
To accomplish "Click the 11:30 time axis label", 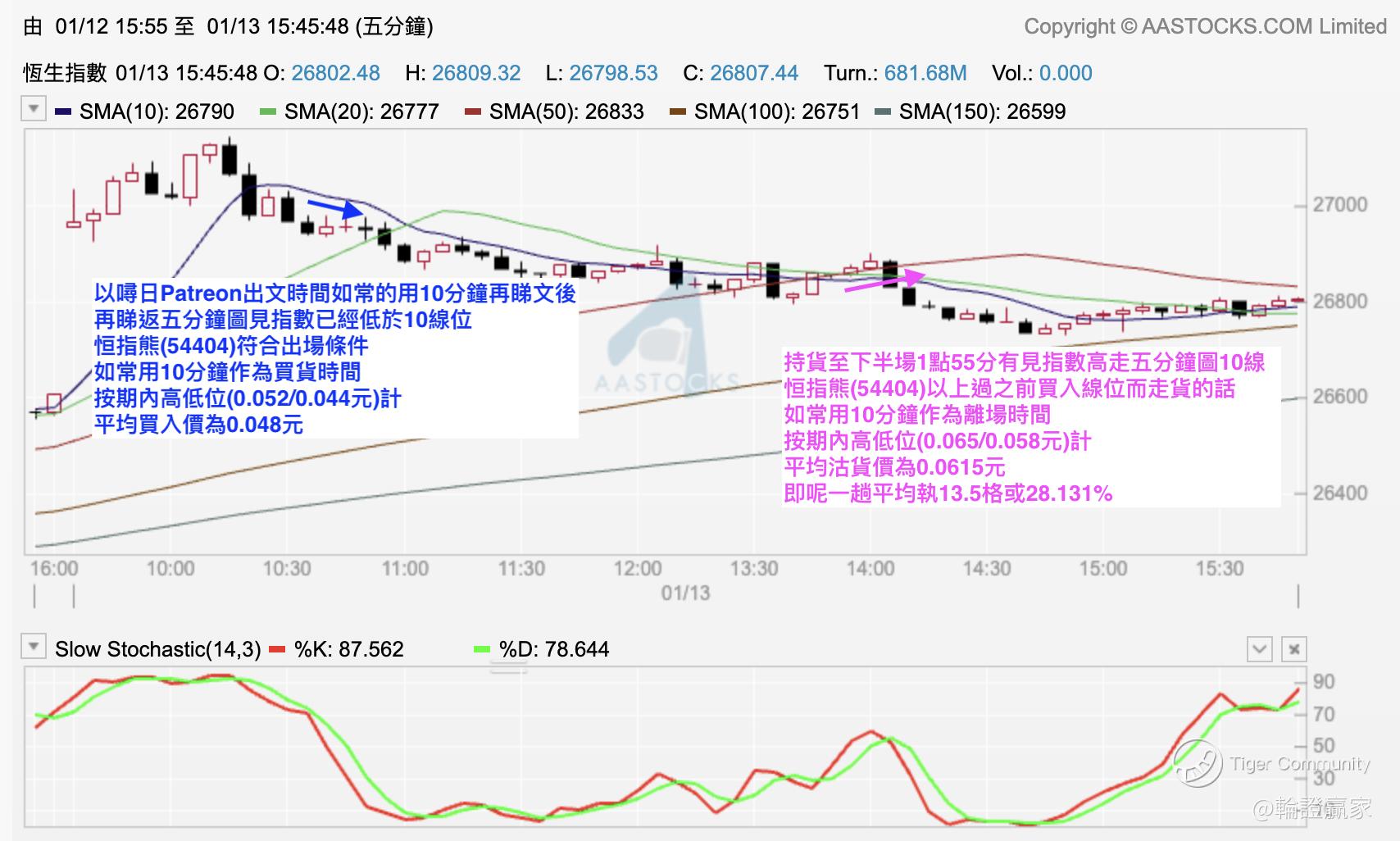I will pos(521,568).
